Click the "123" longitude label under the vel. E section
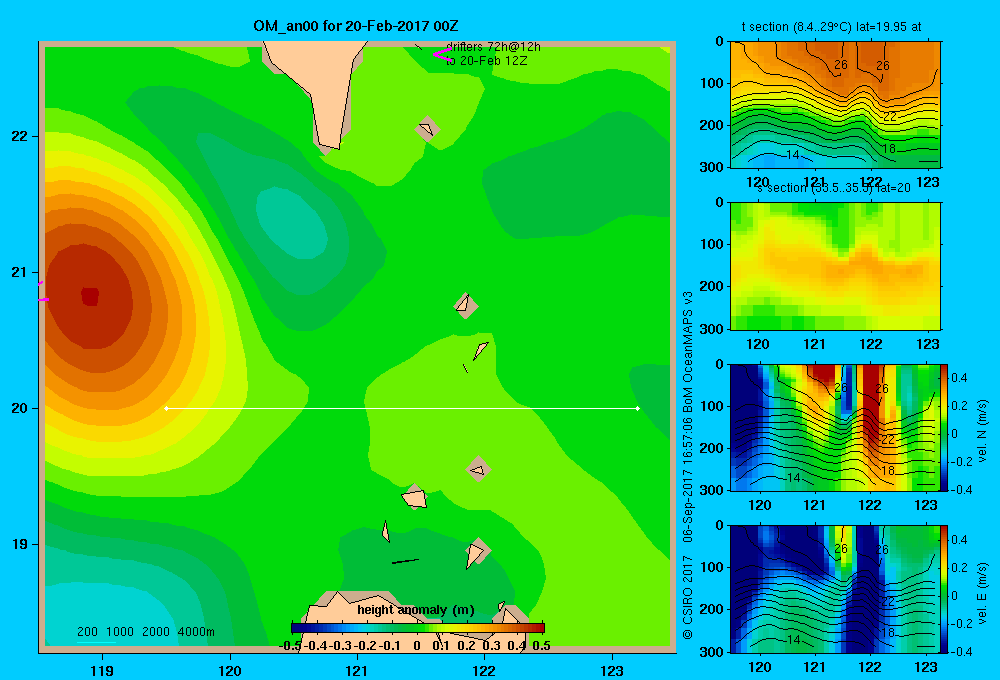Viewport: 1000px width, 680px height. (x=926, y=667)
